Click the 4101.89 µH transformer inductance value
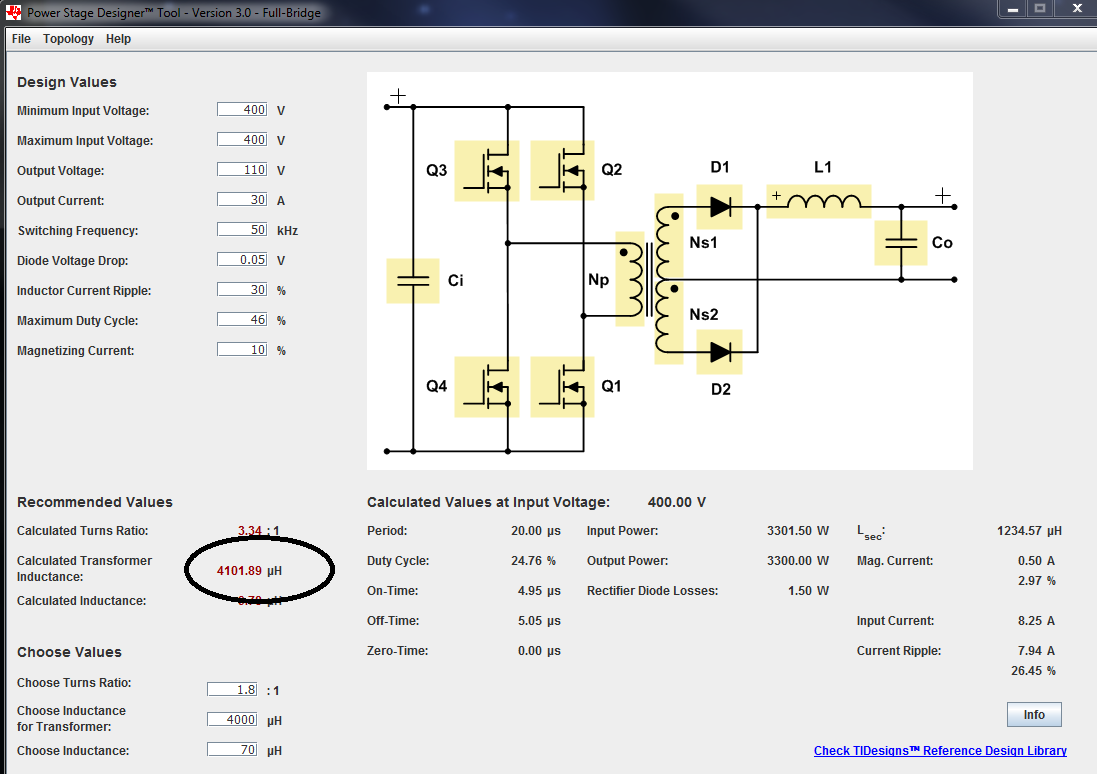Viewport: 1097px width, 774px height. (249, 571)
